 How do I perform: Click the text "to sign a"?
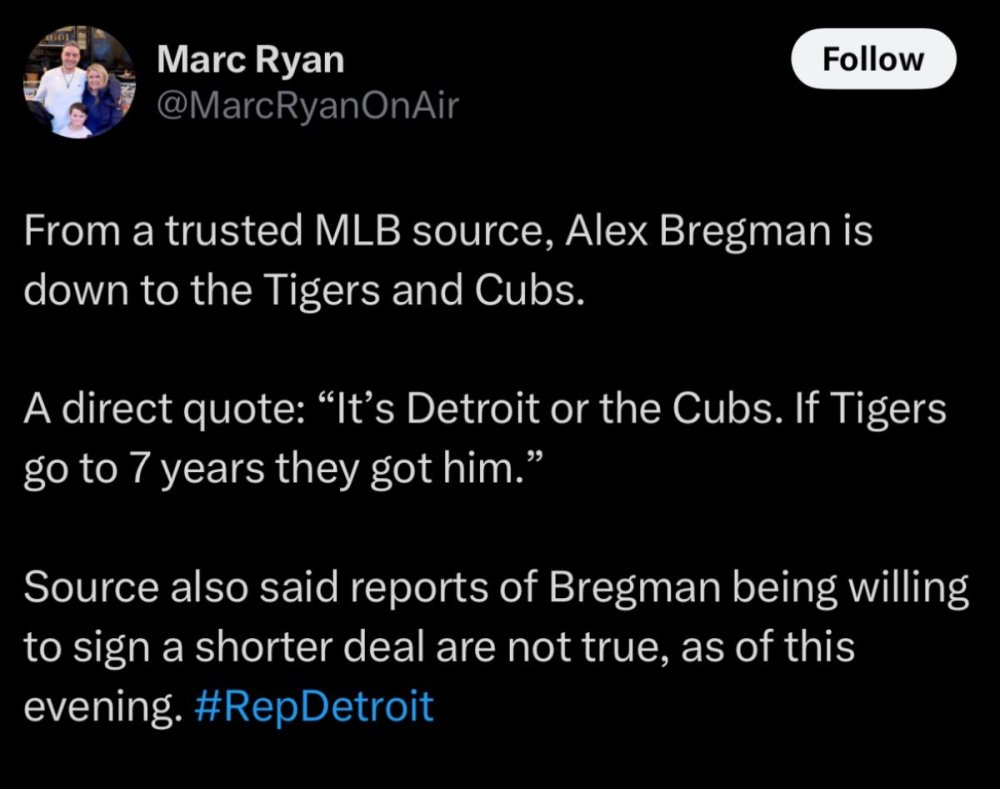pyautogui.click(x=88, y=647)
